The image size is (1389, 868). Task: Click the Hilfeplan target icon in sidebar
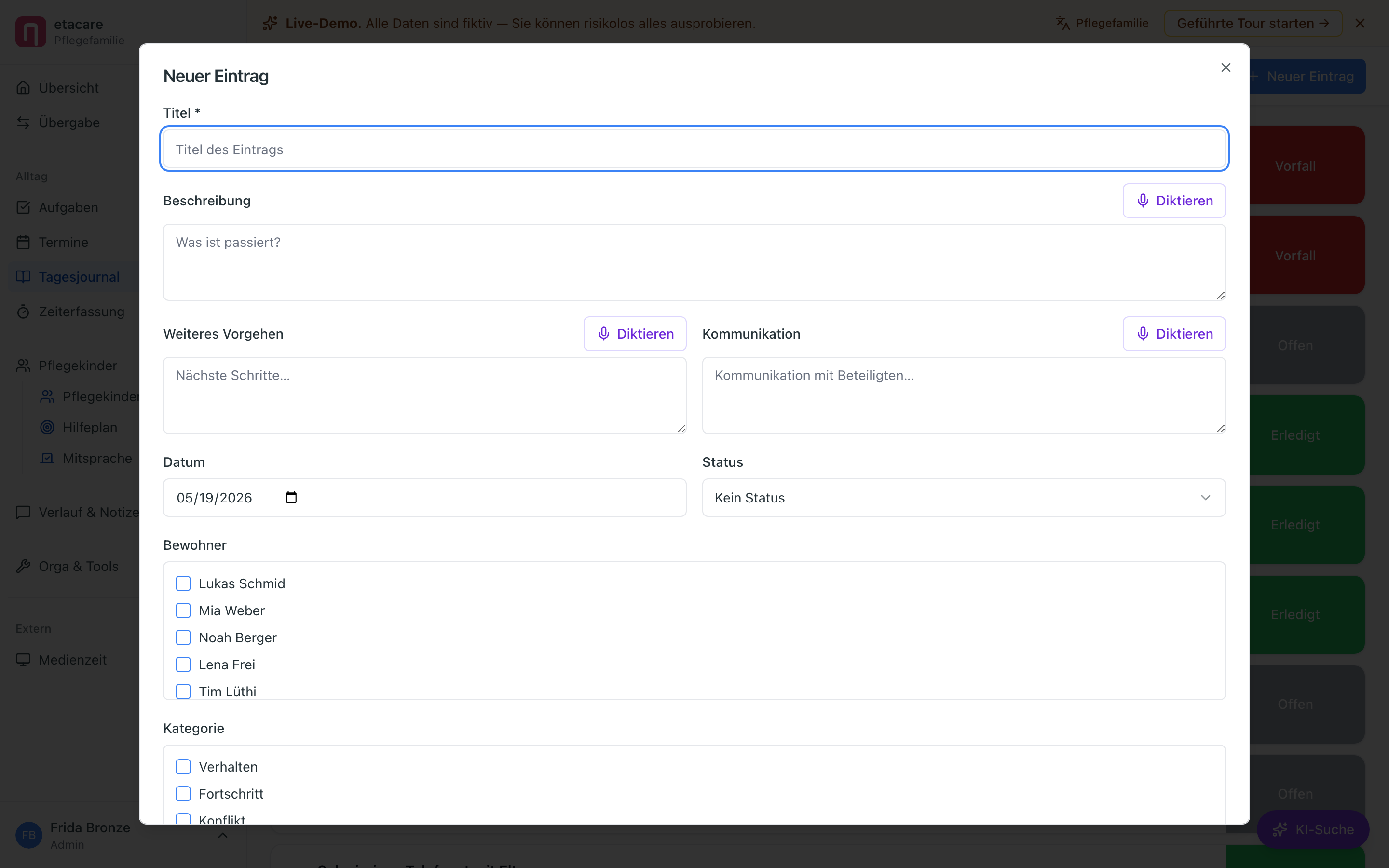(47, 427)
